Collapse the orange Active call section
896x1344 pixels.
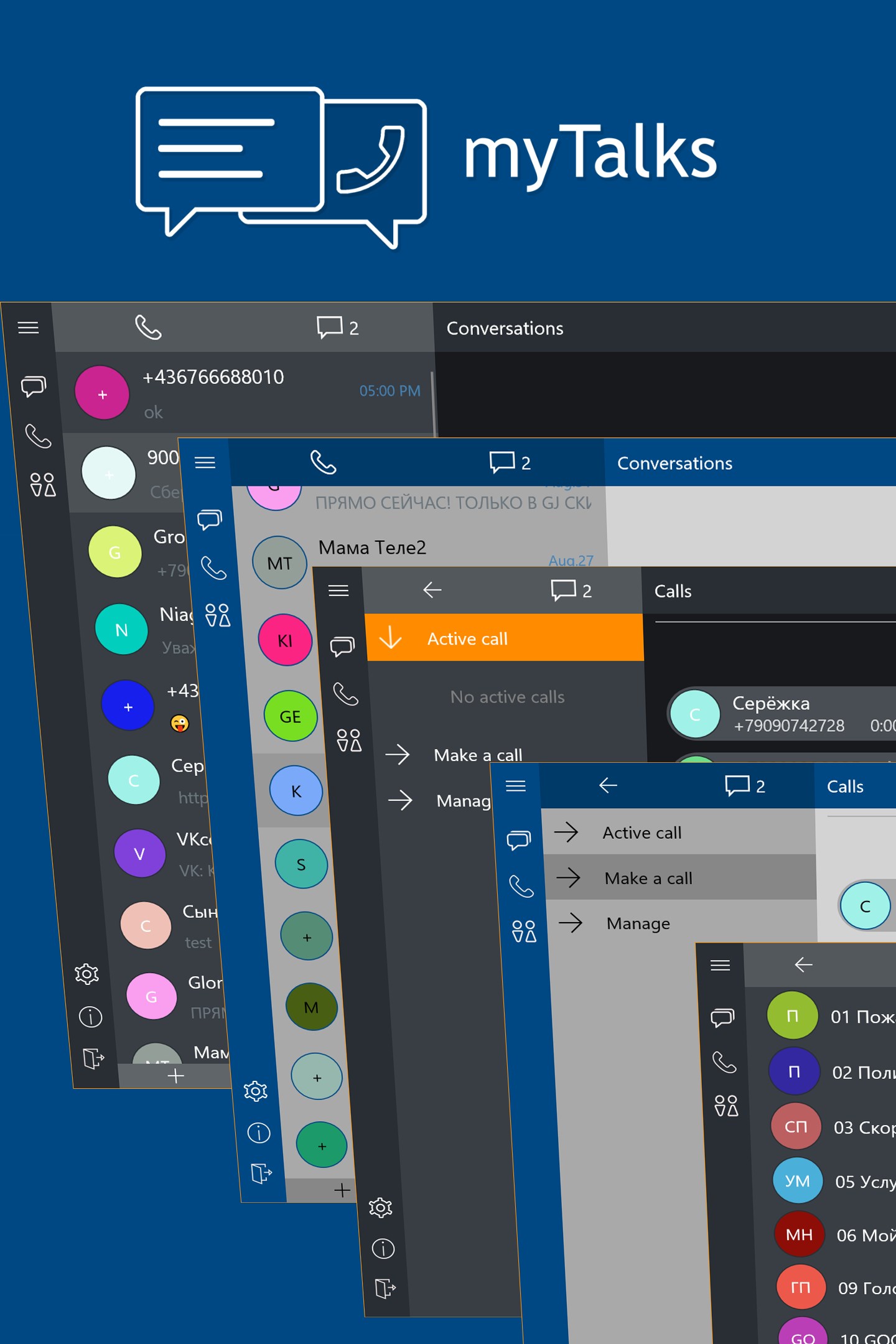click(504, 638)
